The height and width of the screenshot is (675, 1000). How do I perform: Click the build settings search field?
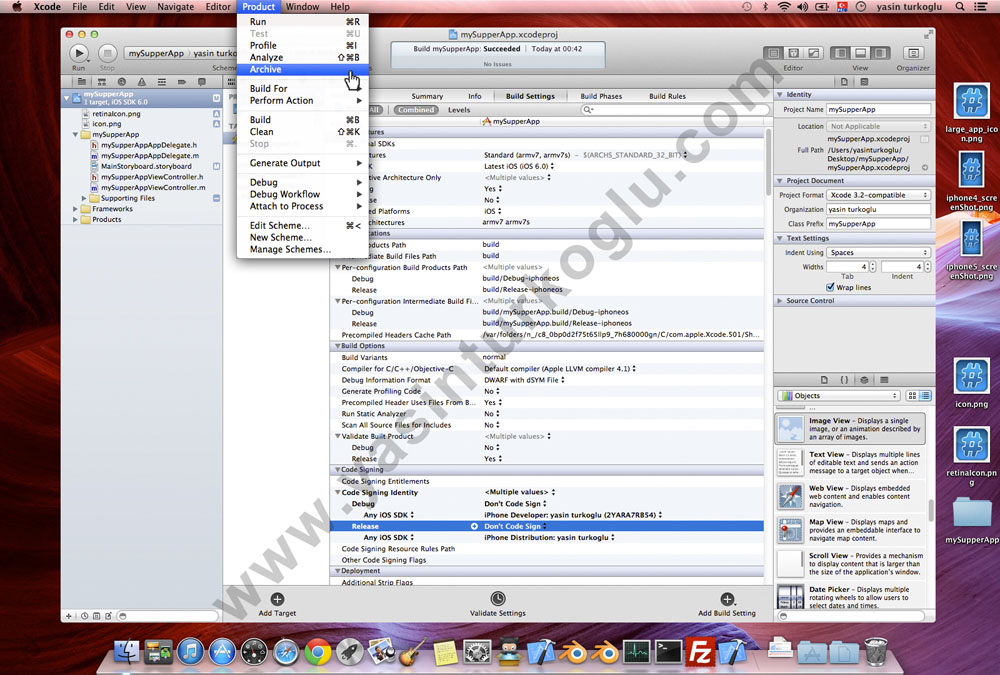point(674,110)
